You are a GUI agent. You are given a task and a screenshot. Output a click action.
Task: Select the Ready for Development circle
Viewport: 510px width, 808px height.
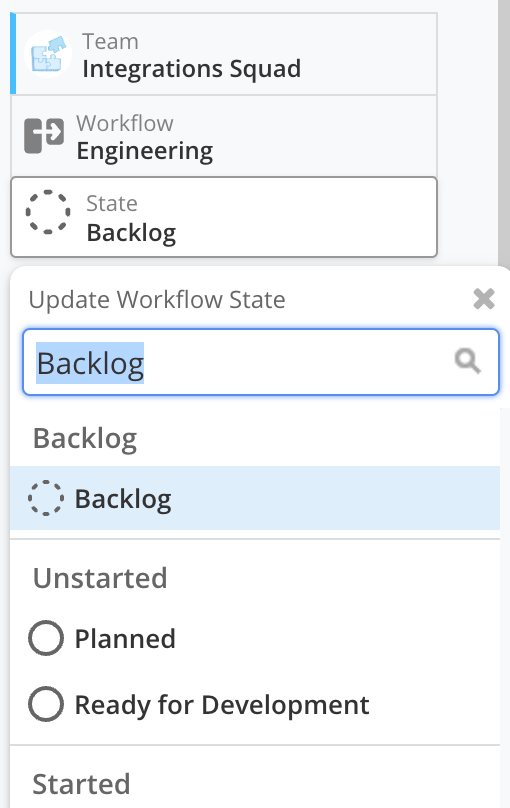tap(46, 704)
